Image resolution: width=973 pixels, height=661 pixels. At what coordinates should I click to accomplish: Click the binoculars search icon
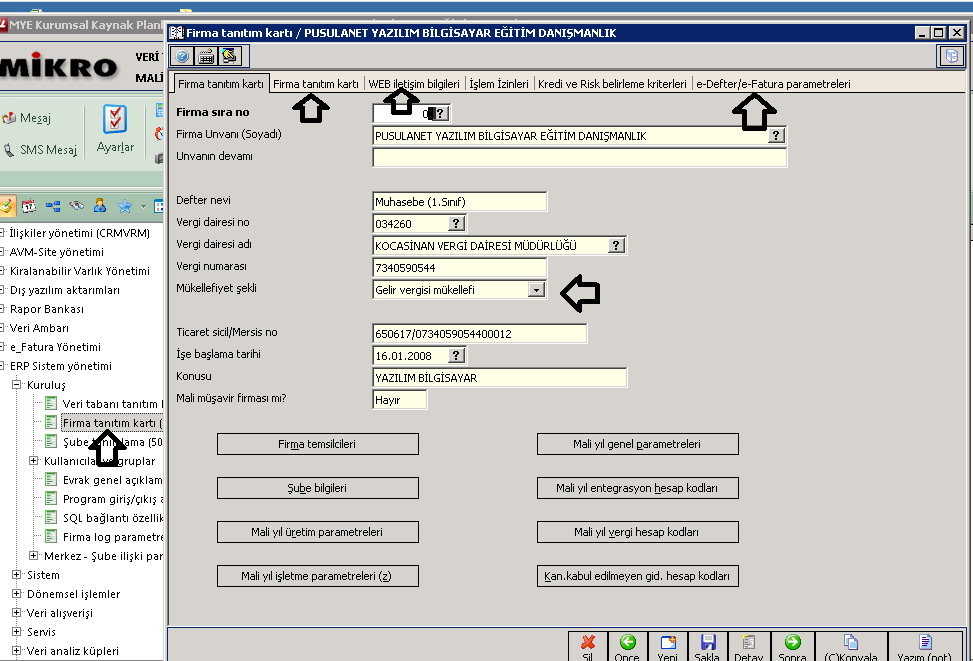(x=76, y=205)
